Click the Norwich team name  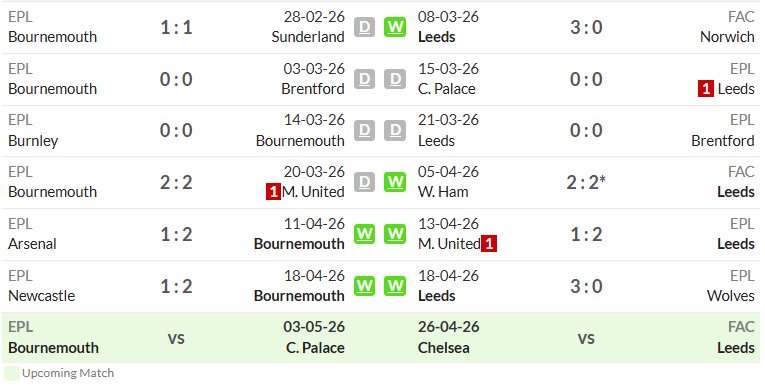(x=727, y=37)
